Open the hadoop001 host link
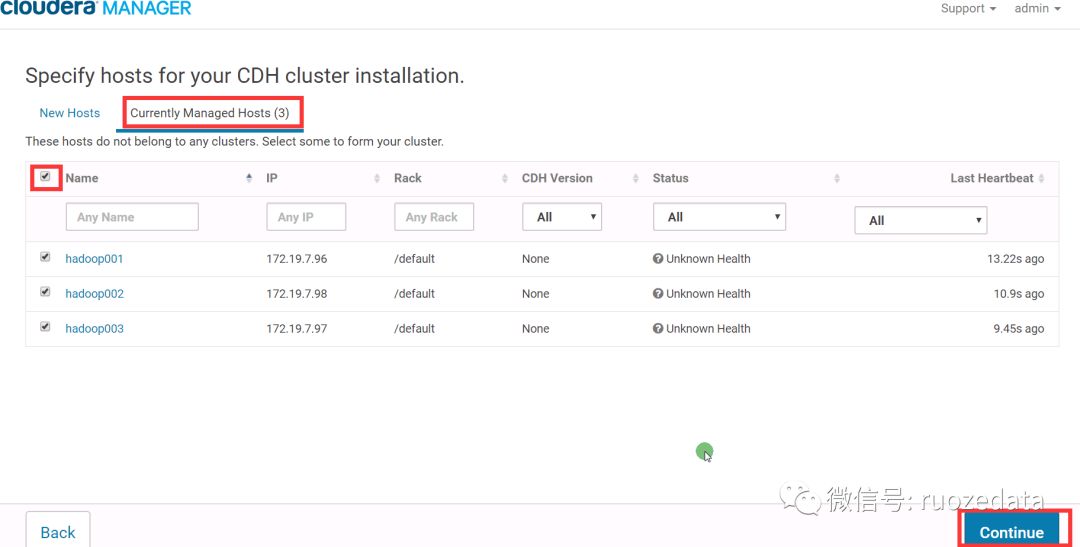The width and height of the screenshot is (1080, 547). click(94, 259)
